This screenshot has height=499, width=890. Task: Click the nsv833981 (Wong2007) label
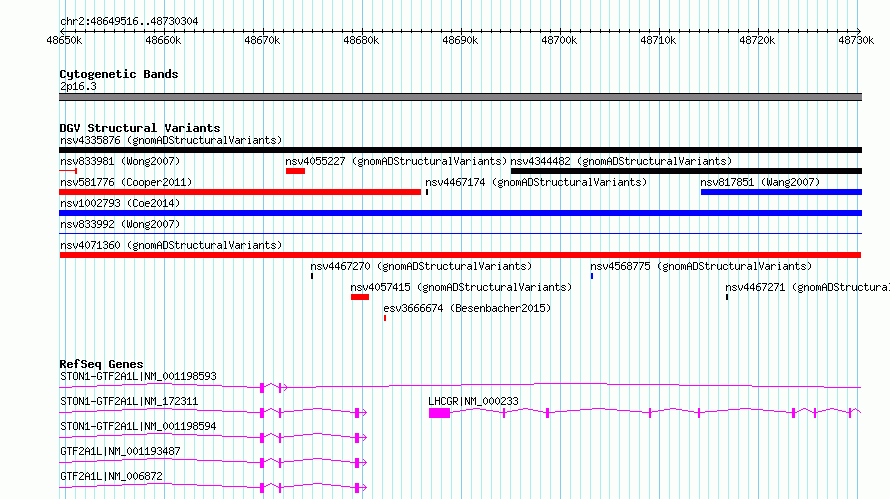[x=120, y=161]
